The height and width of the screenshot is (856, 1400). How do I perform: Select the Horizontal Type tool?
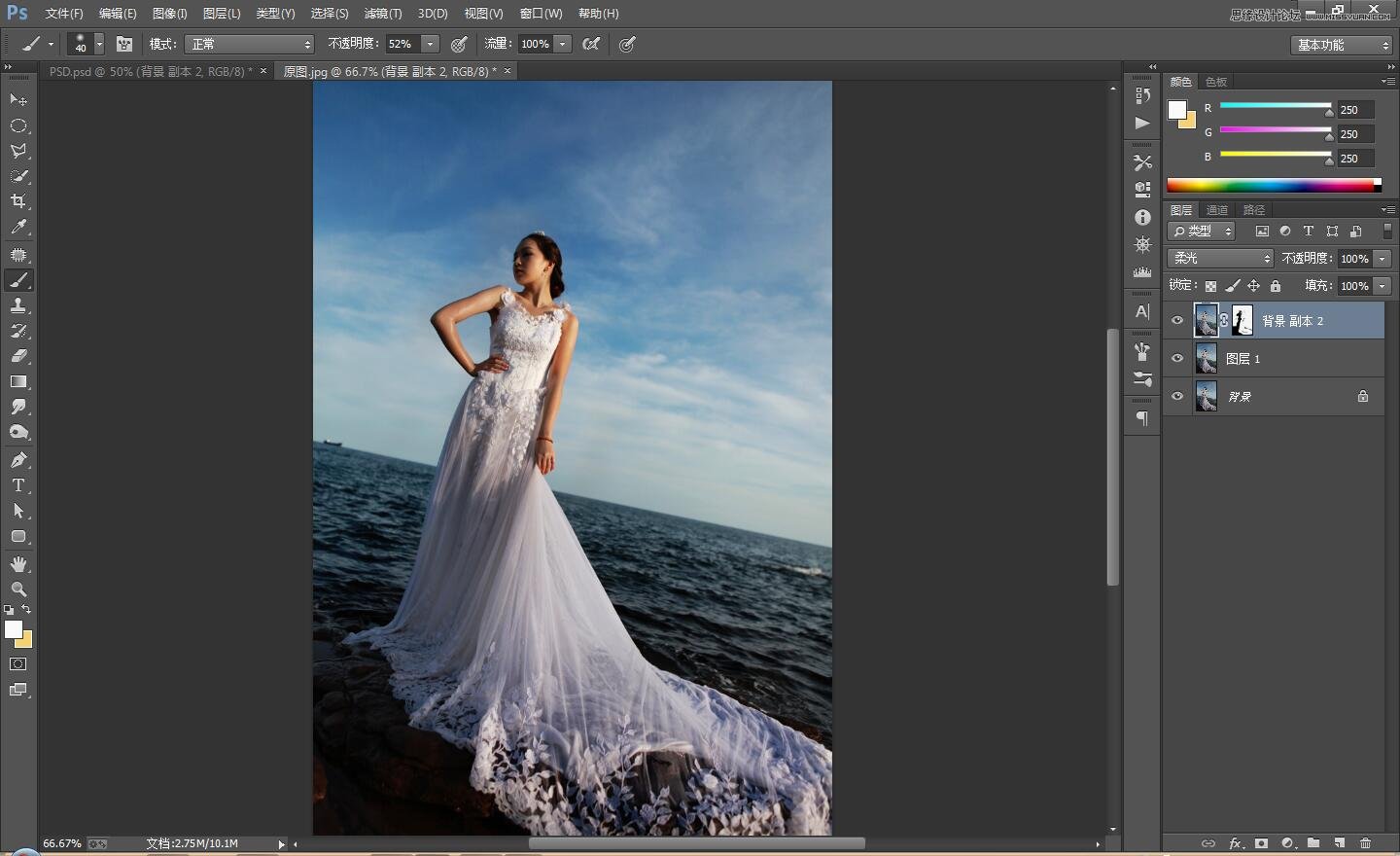pos(18,485)
